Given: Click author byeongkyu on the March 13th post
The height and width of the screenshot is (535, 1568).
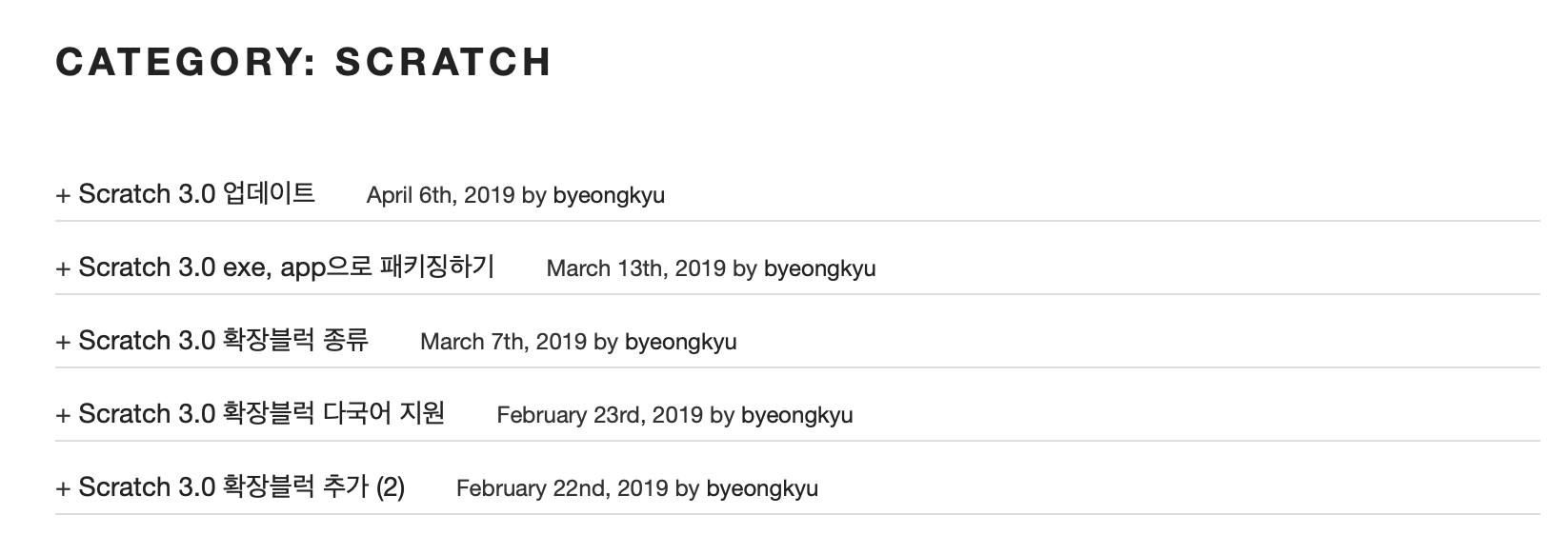Looking at the screenshot, I should point(819,269).
